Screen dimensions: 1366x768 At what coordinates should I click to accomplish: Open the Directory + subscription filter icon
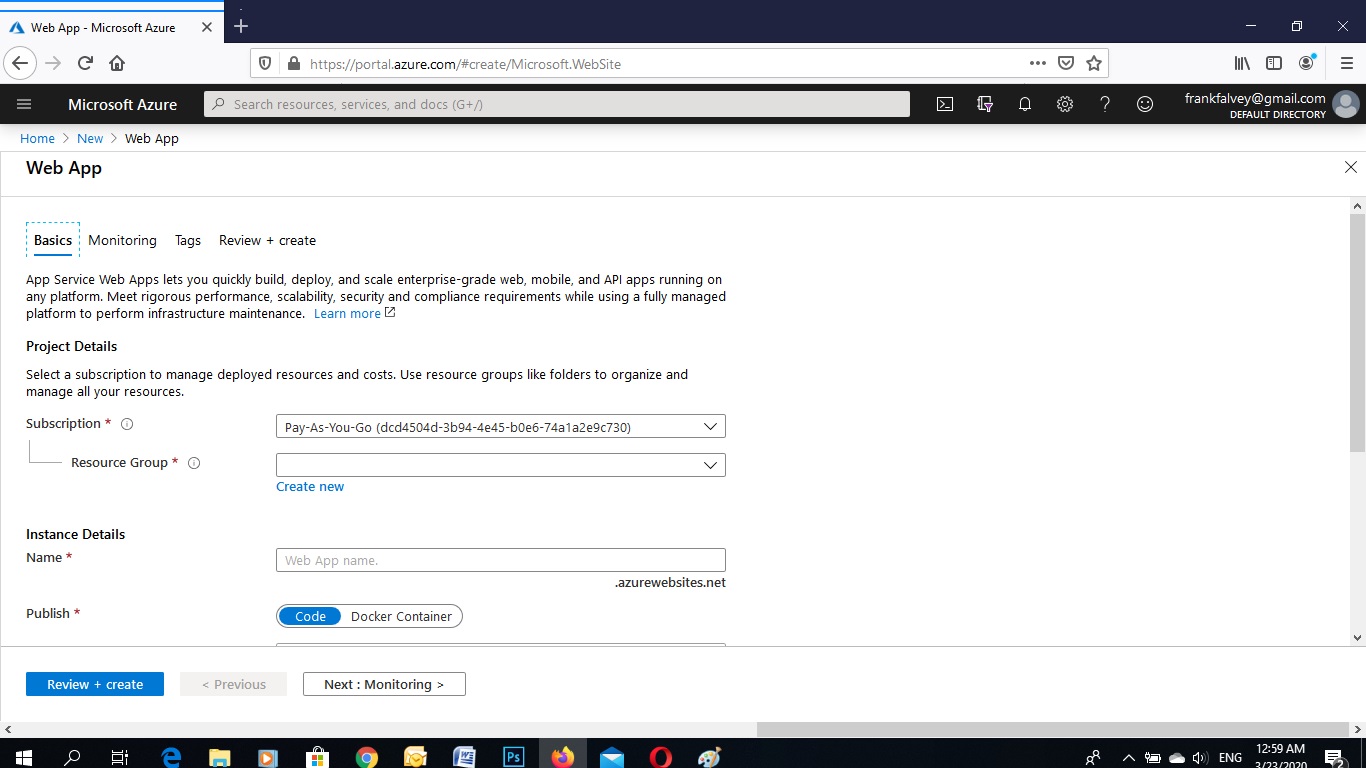(x=985, y=104)
